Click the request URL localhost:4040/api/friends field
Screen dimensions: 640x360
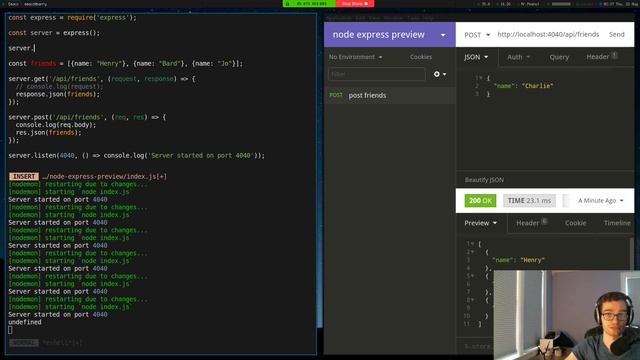pos(548,35)
